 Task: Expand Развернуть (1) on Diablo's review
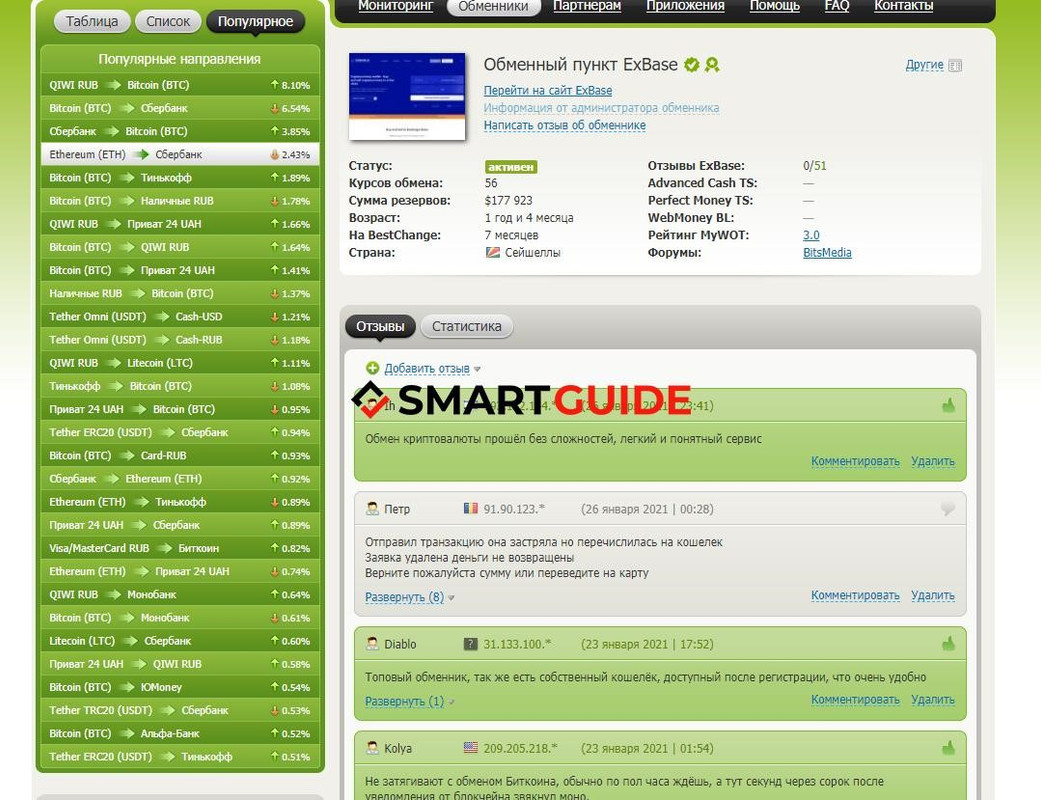tap(404, 701)
